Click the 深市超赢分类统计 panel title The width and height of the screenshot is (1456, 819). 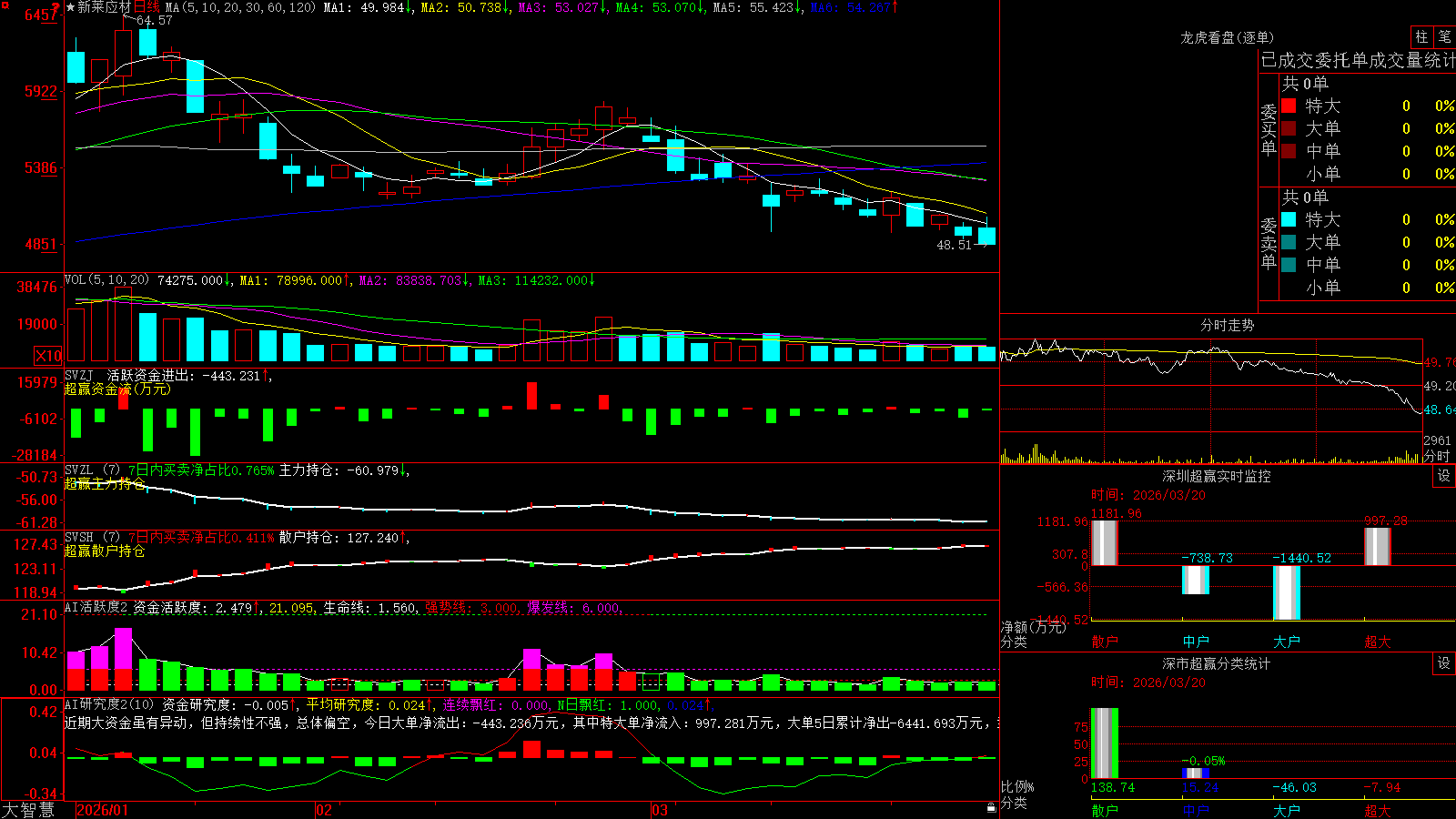pyautogui.click(x=1217, y=663)
